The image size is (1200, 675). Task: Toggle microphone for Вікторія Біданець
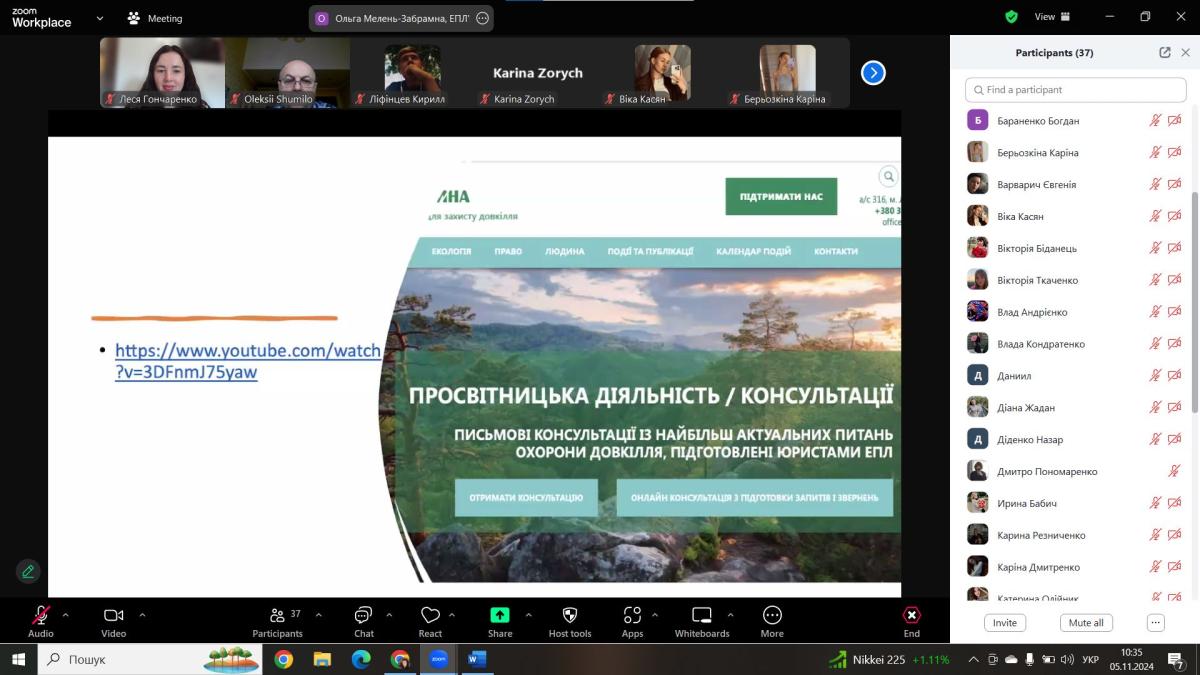click(1155, 249)
